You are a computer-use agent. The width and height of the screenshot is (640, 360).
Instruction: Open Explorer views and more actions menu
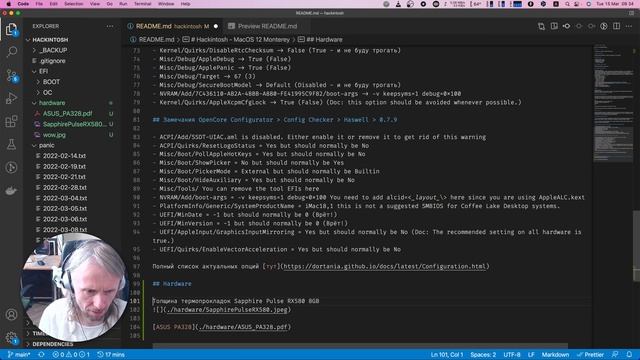click(x=110, y=26)
